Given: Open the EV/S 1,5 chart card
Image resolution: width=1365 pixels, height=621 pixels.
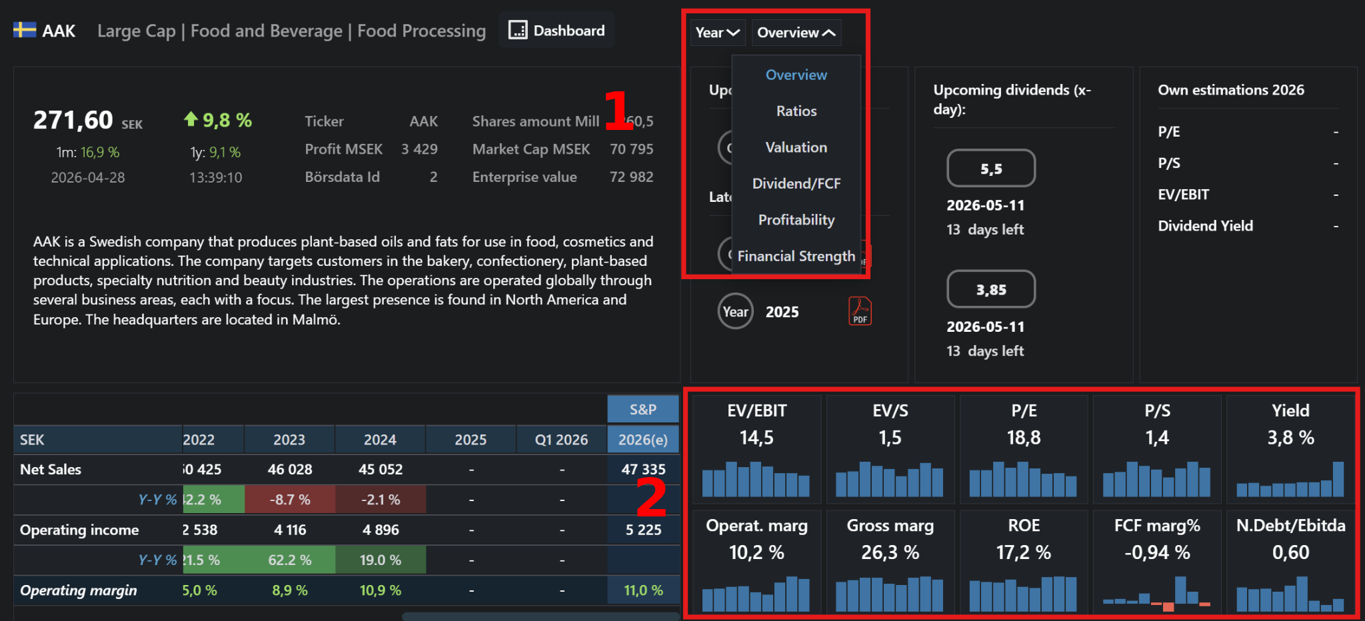Looking at the screenshot, I should (889, 448).
